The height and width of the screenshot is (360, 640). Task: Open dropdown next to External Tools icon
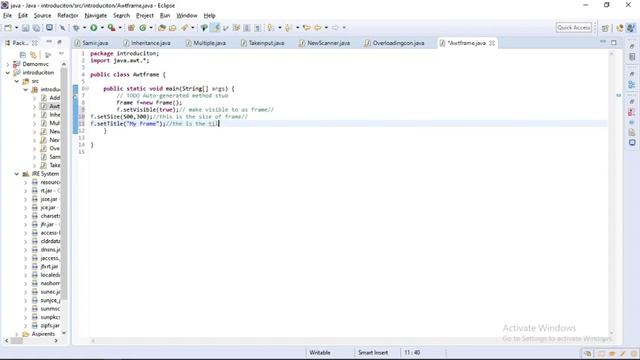point(120,28)
